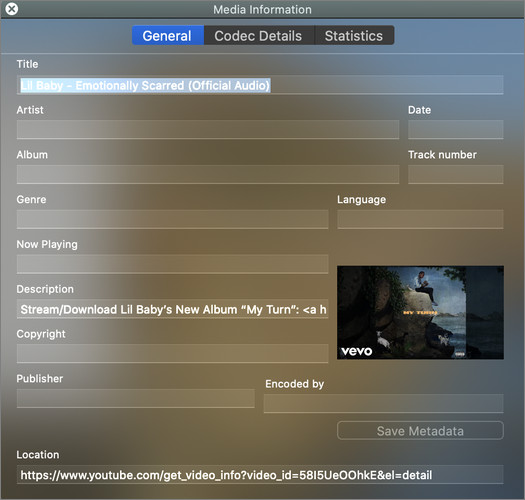Click the Media Information window title

click(x=262, y=9)
